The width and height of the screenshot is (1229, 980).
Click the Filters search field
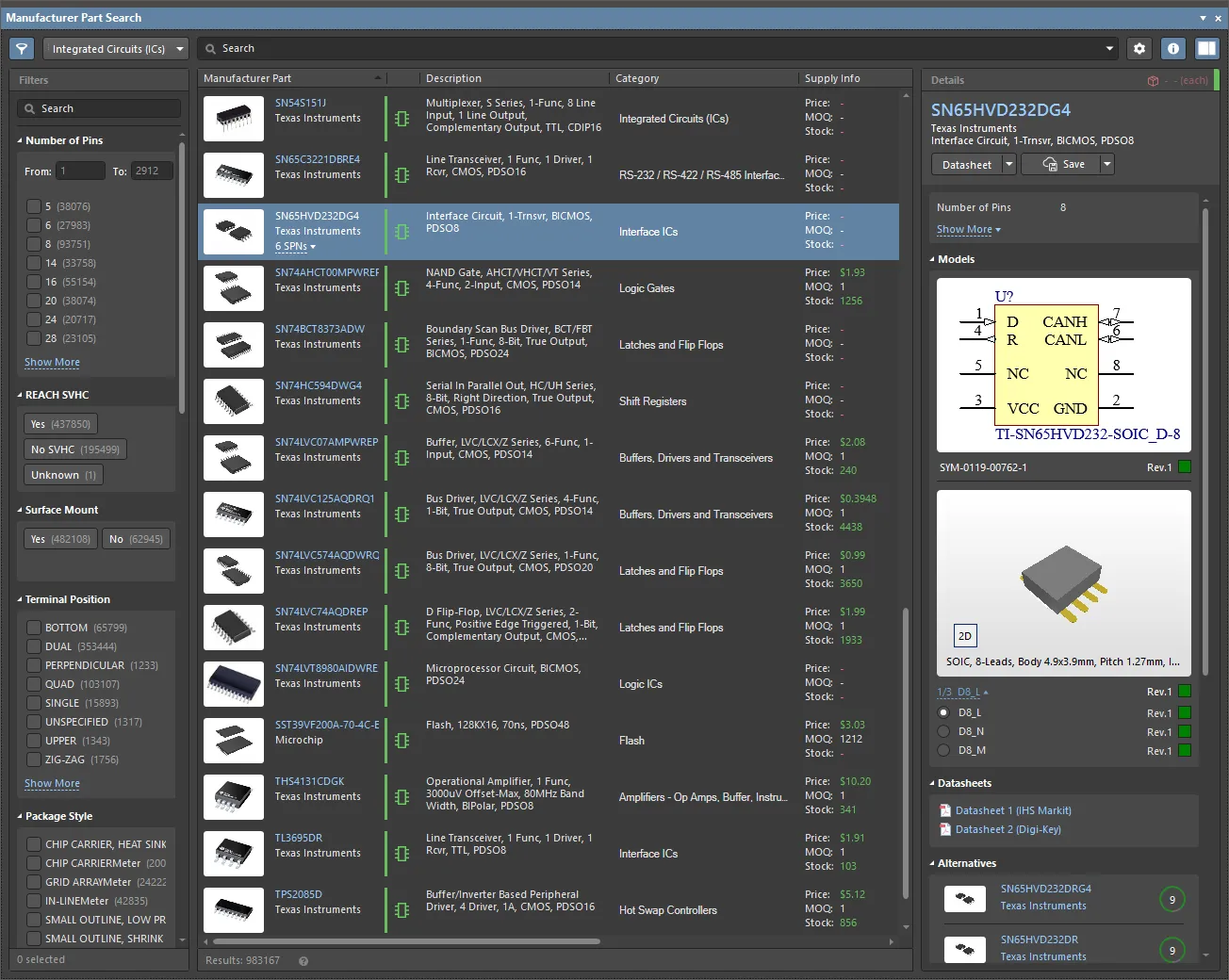coord(99,108)
